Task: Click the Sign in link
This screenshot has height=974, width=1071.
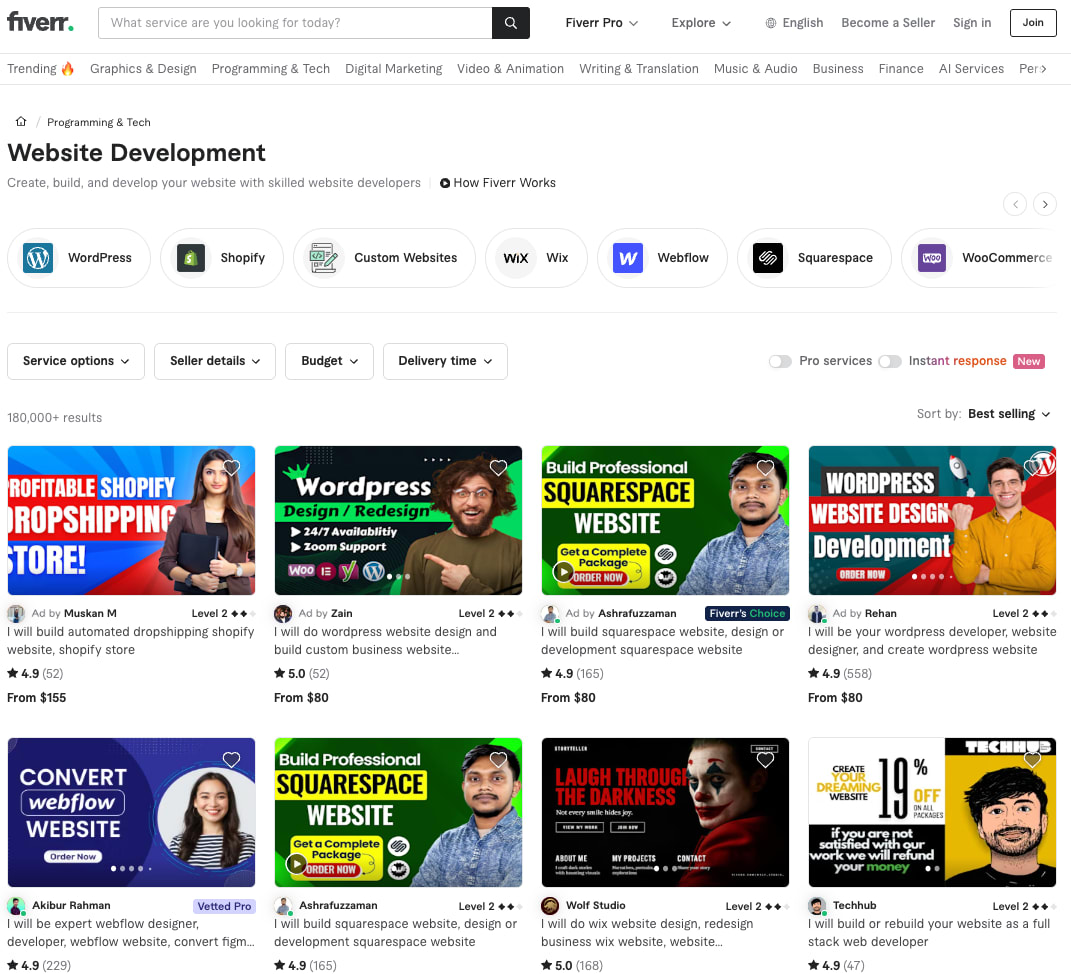Action: pos(972,23)
